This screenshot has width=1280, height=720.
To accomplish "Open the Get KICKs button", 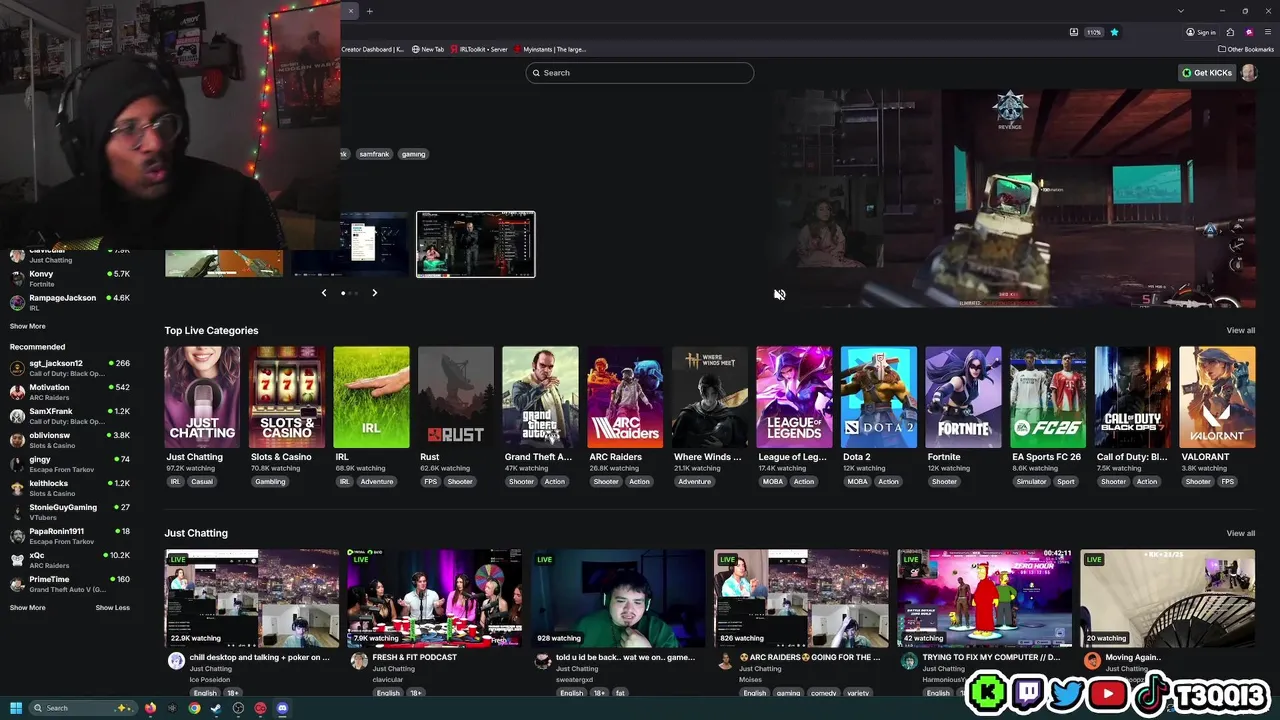I will (1206, 73).
